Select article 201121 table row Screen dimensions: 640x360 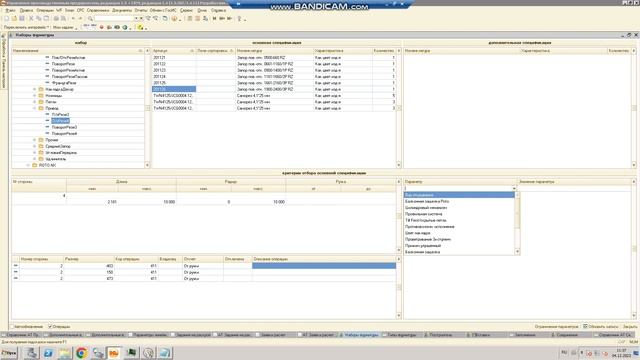pos(274,58)
